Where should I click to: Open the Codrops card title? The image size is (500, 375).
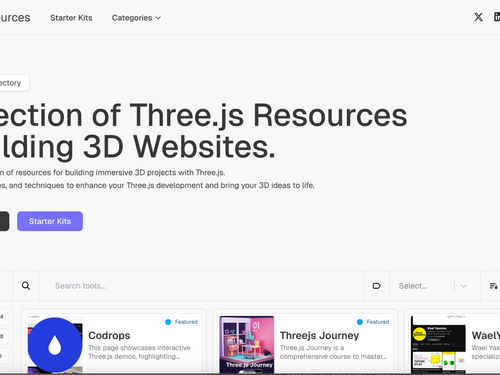point(109,335)
